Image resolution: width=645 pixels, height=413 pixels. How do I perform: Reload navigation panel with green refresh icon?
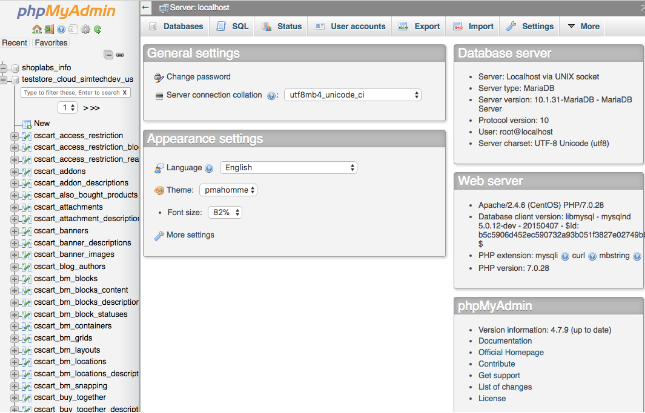[97, 29]
